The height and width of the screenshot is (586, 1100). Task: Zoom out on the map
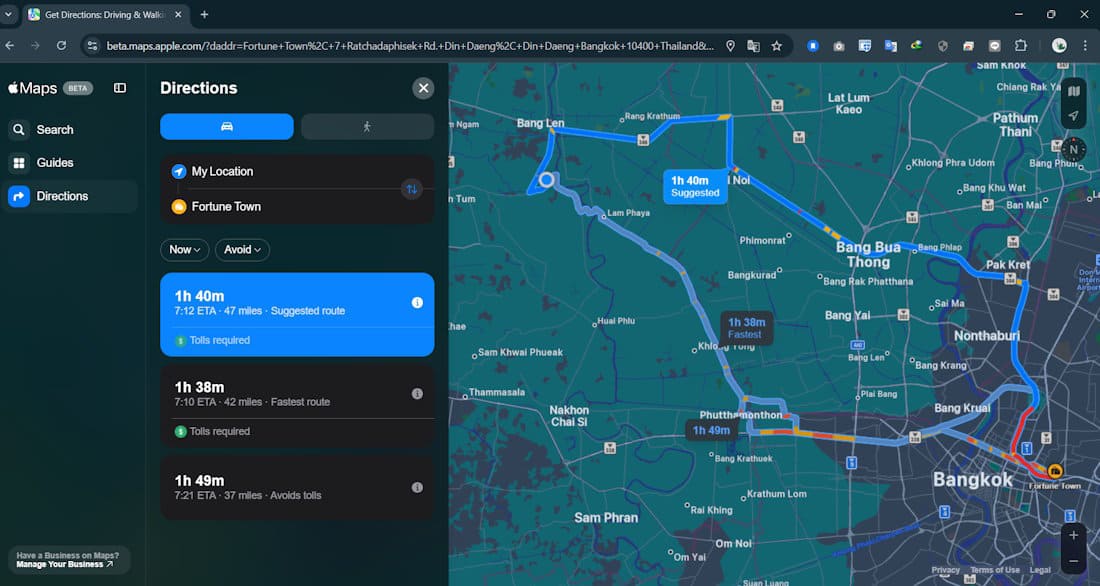pyautogui.click(x=1073, y=561)
